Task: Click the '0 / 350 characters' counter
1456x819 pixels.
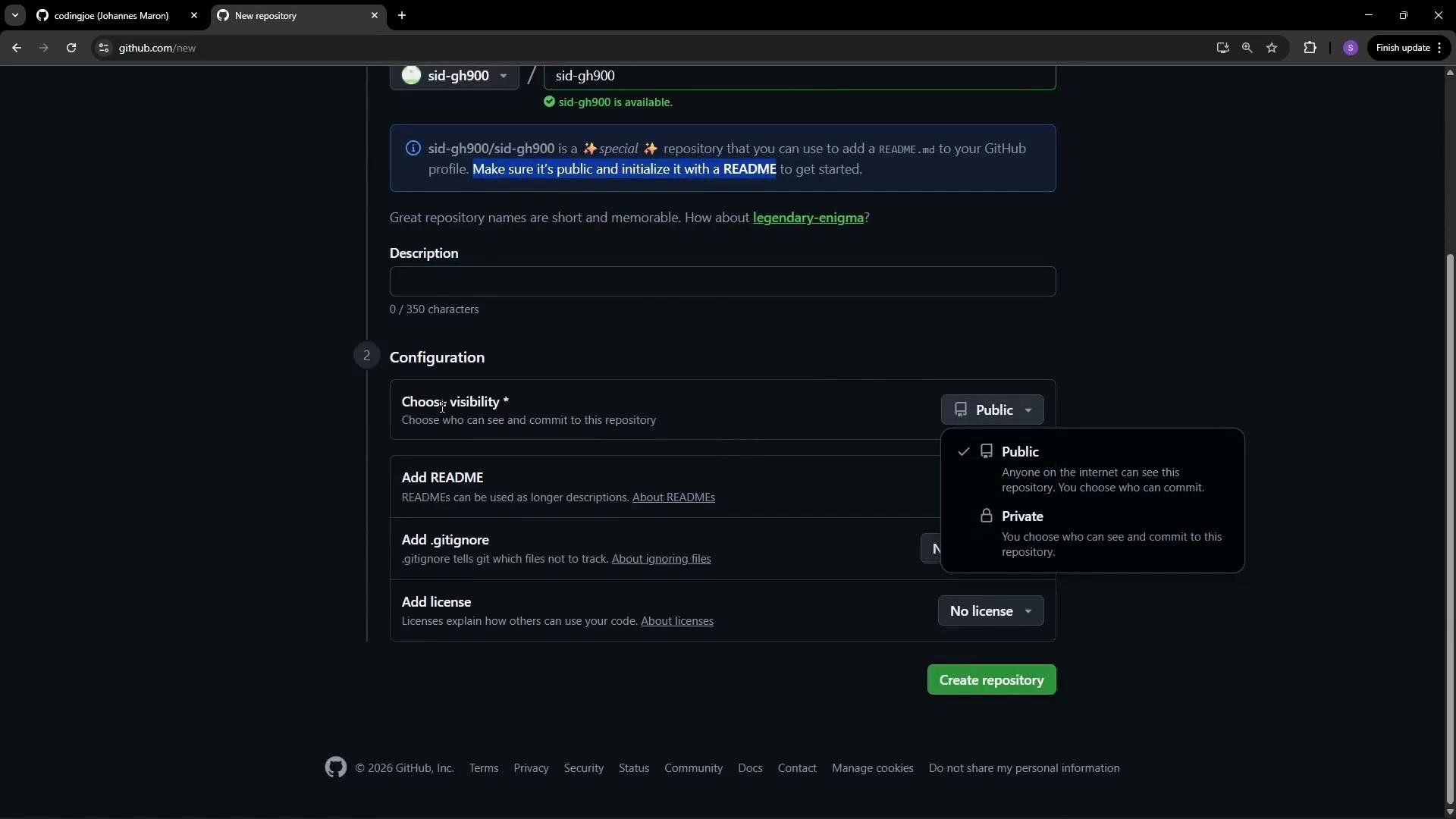Action: (x=434, y=309)
